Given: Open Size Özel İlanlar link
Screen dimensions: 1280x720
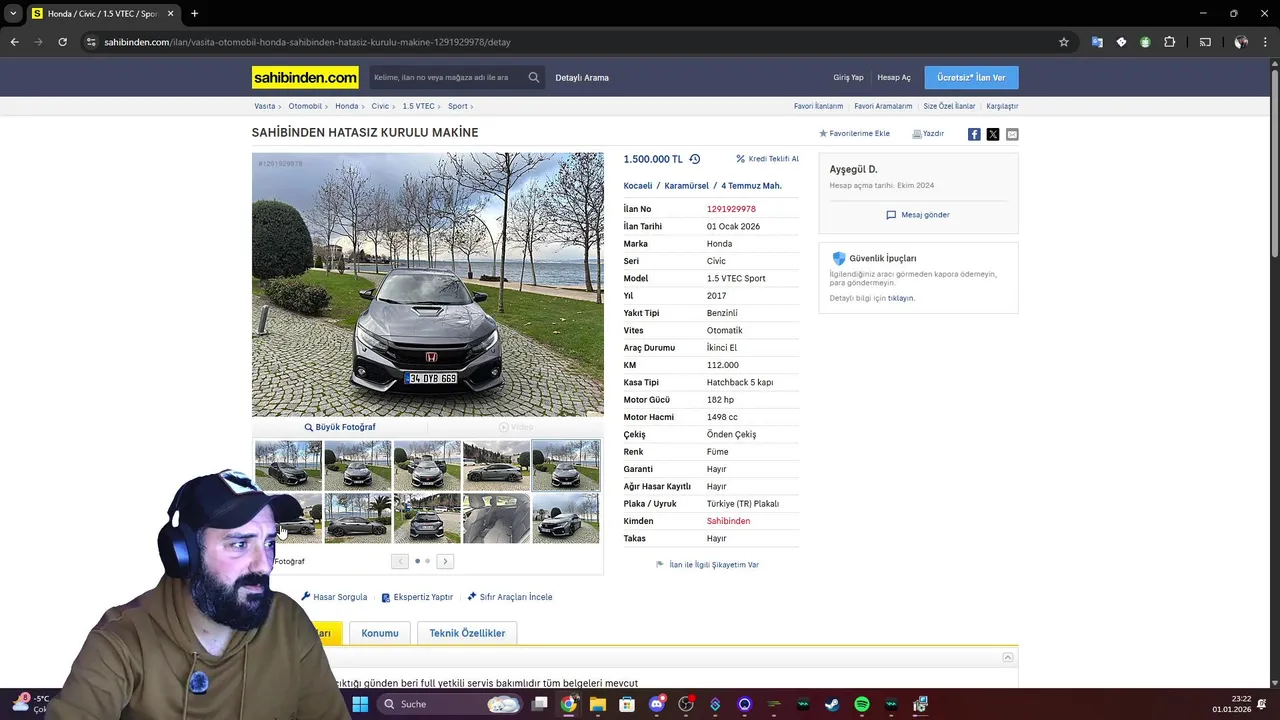Looking at the screenshot, I should coord(949,106).
